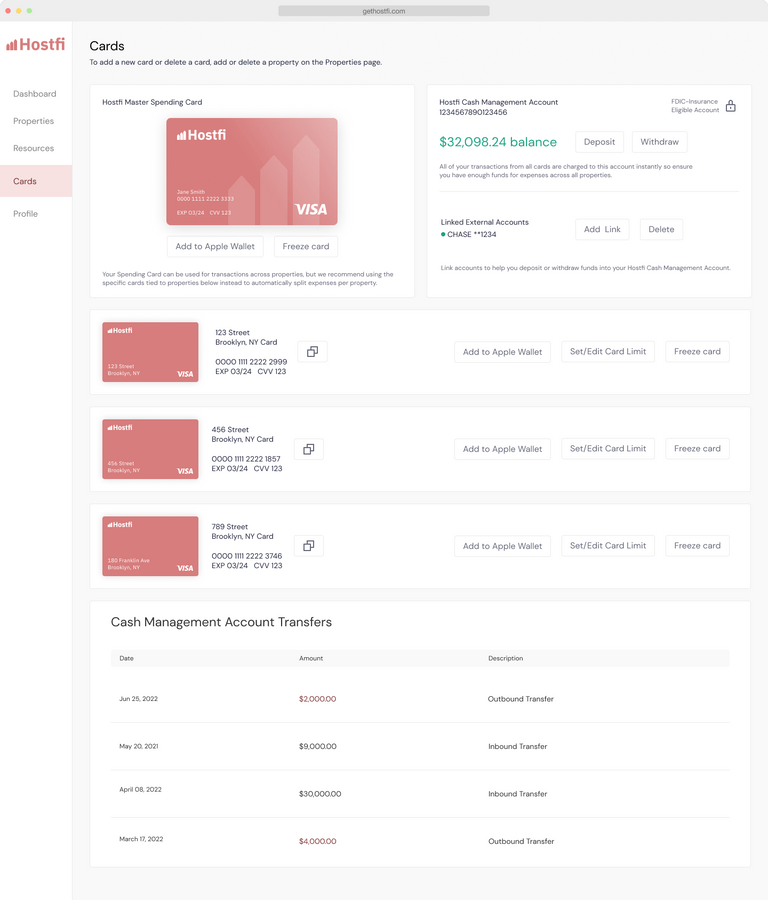Select the Hostfi master card image
This screenshot has width=768, height=900.
coord(252,171)
